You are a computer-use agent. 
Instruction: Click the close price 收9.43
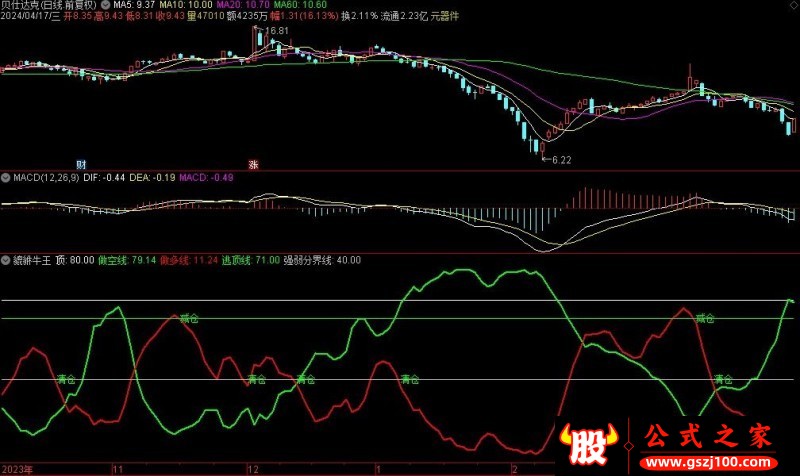click(x=170, y=16)
